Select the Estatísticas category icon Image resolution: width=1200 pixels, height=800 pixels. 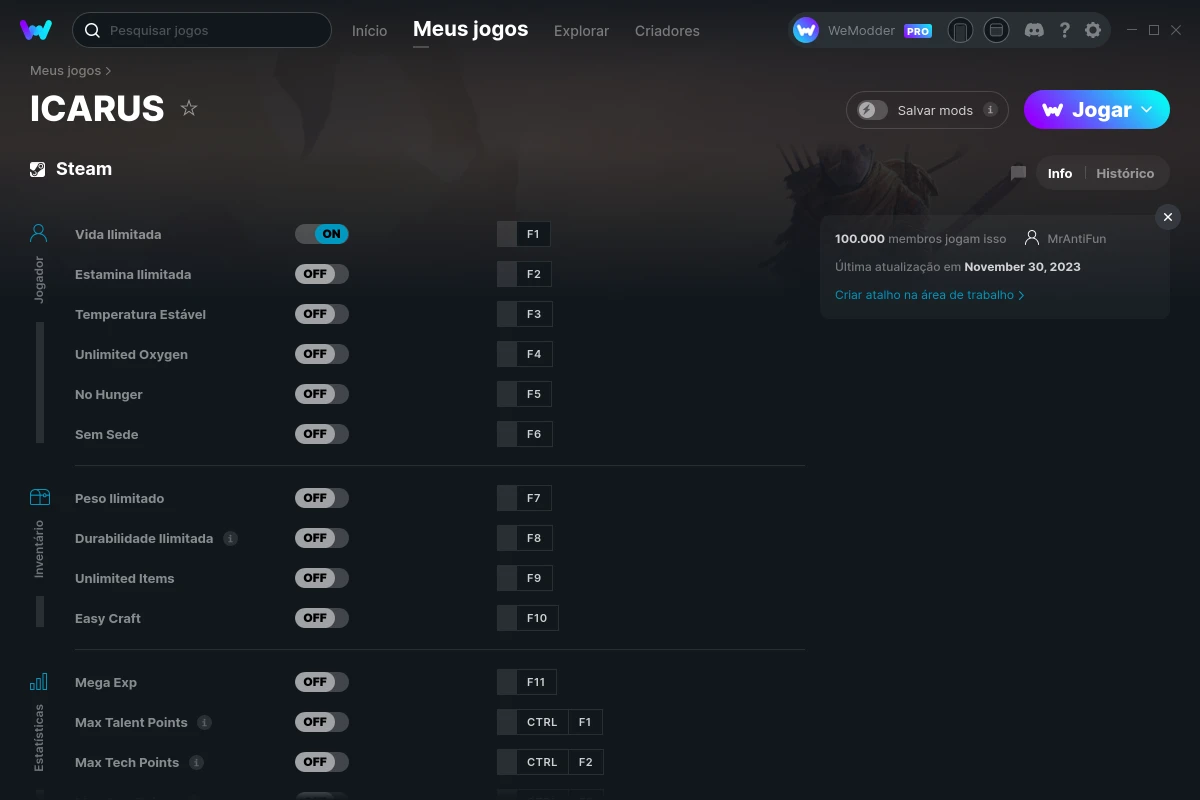click(39, 682)
